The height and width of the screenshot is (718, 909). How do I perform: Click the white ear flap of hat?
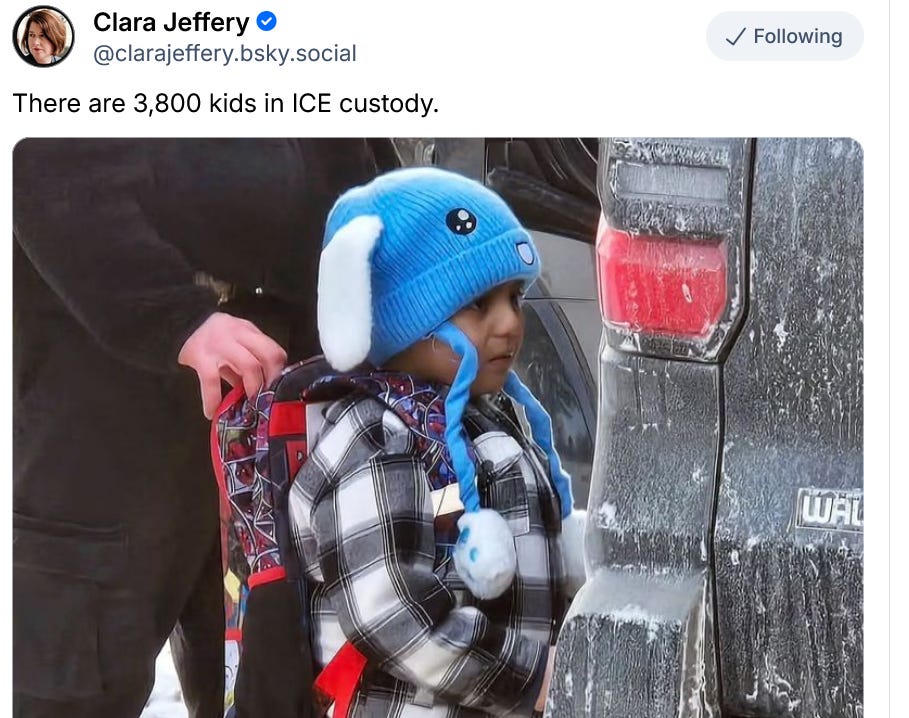(347, 293)
